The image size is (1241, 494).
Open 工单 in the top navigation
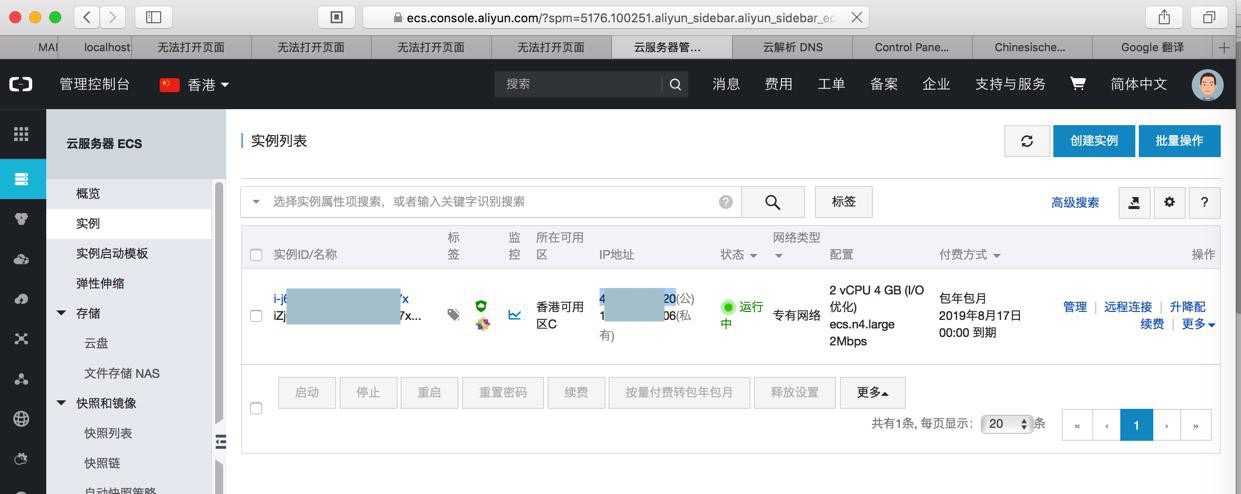pyautogui.click(x=831, y=84)
